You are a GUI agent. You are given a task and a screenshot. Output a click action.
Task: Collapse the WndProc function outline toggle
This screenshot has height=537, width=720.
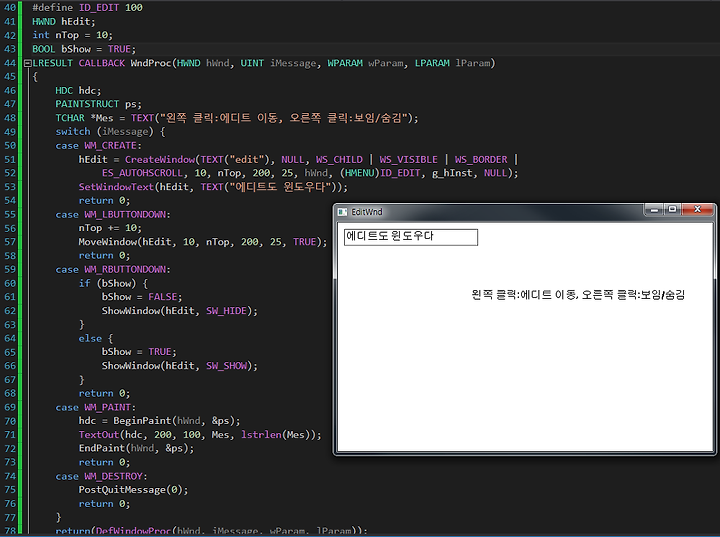tap(28, 63)
